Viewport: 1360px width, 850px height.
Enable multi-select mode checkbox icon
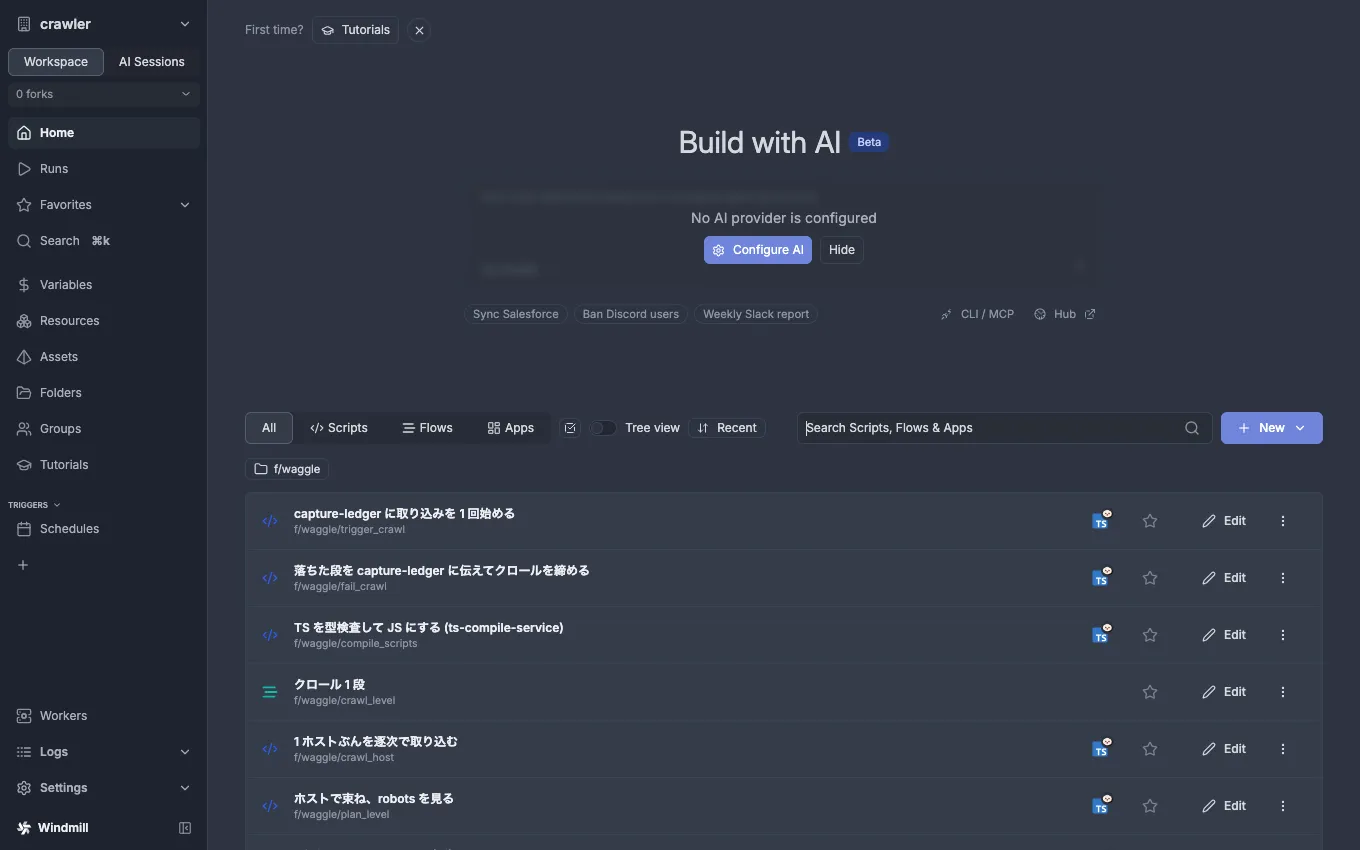[570, 428]
